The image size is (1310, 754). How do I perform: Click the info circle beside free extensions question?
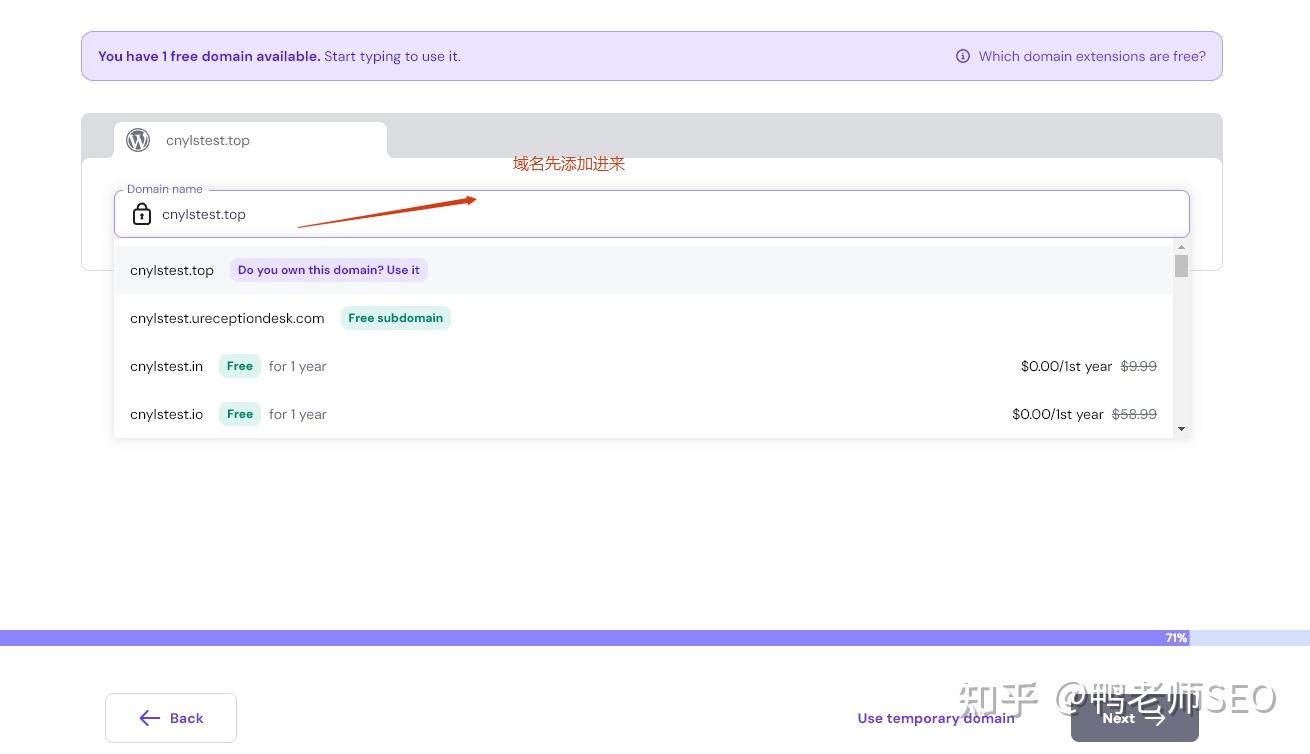962,56
